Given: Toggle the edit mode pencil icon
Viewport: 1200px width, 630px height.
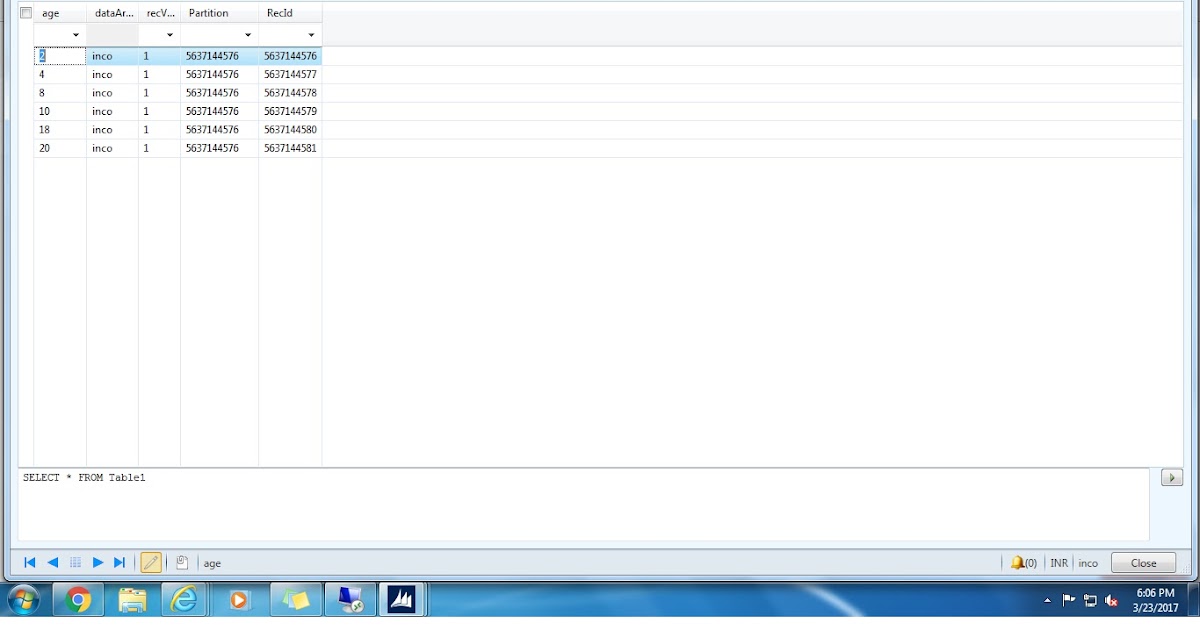Looking at the screenshot, I should [x=151, y=562].
